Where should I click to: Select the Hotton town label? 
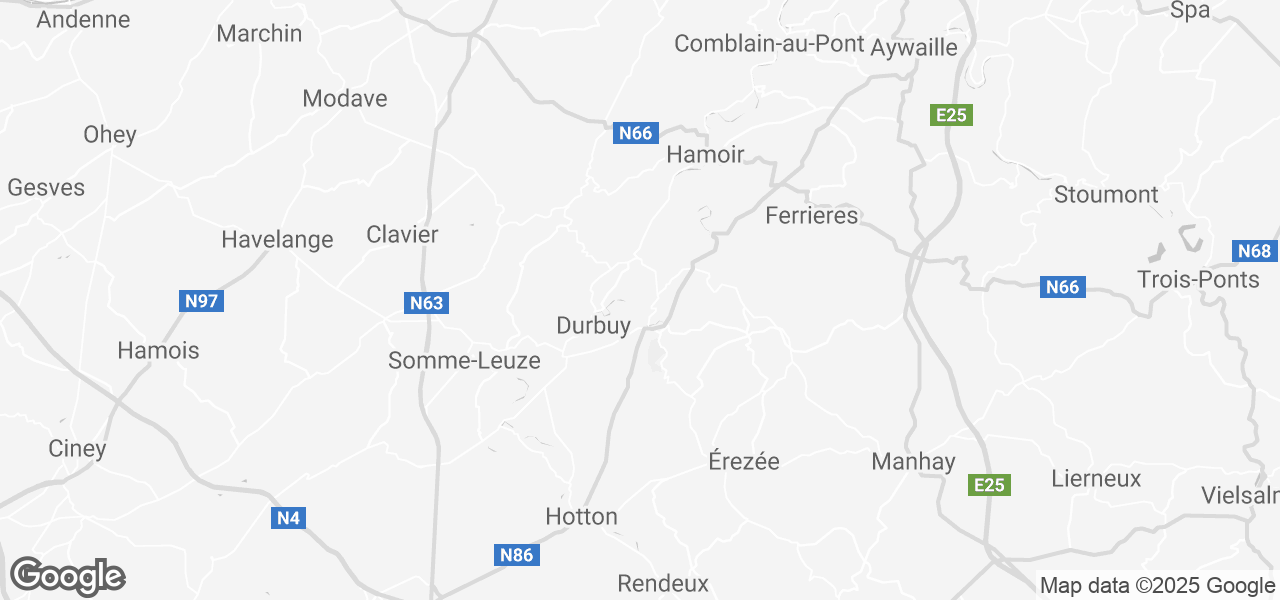pos(582,516)
